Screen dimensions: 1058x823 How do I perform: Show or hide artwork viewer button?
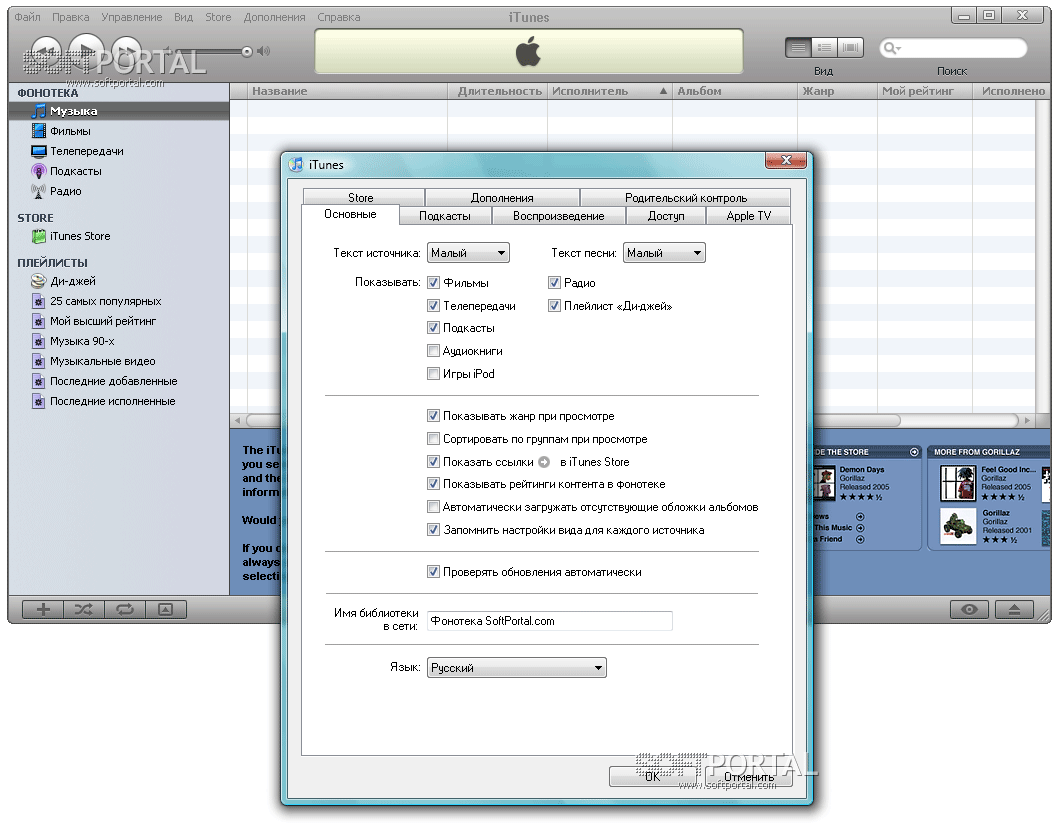165,610
